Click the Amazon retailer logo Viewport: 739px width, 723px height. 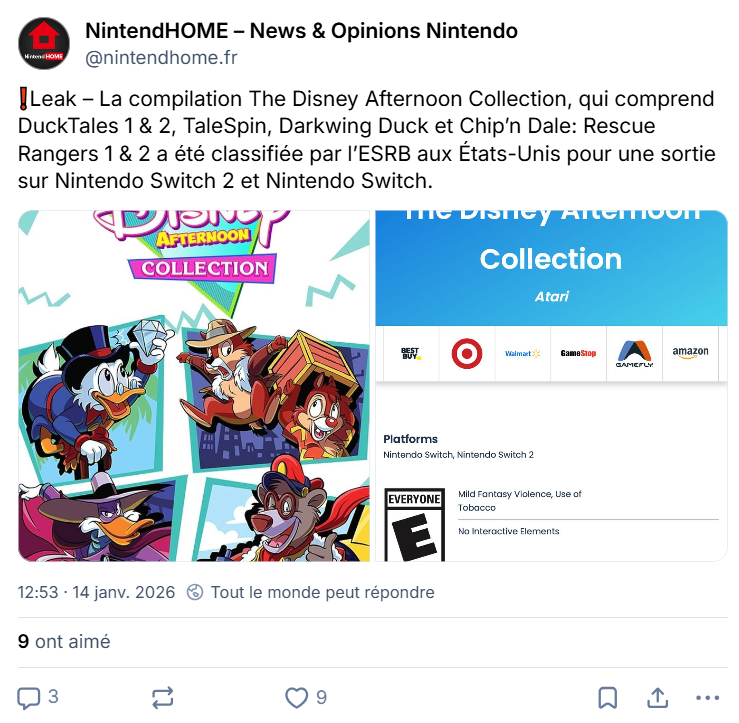pyautogui.click(x=690, y=353)
